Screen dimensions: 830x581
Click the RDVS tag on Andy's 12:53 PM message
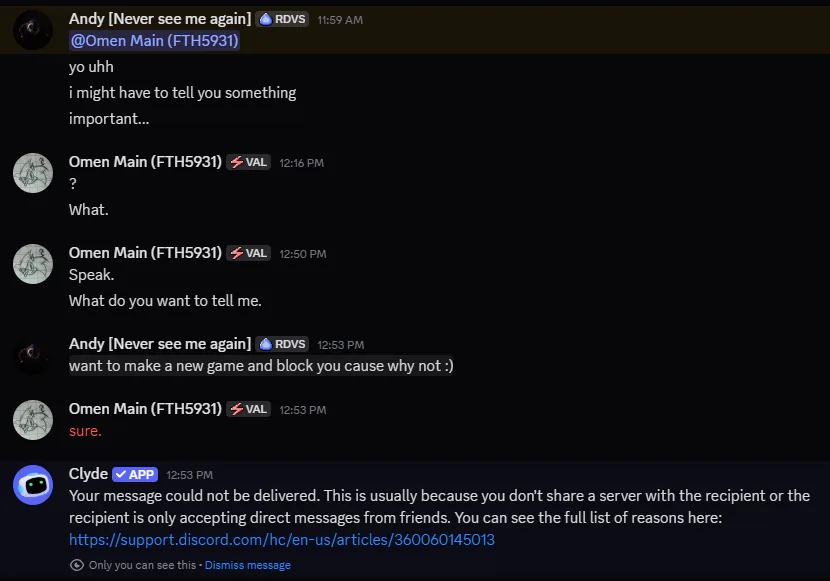pos(283,344)
